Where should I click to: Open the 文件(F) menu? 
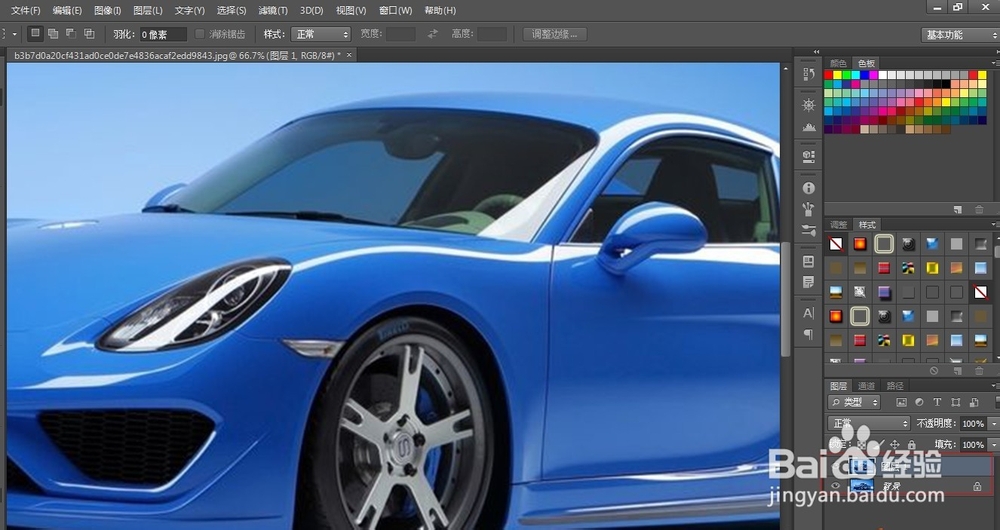26,11
